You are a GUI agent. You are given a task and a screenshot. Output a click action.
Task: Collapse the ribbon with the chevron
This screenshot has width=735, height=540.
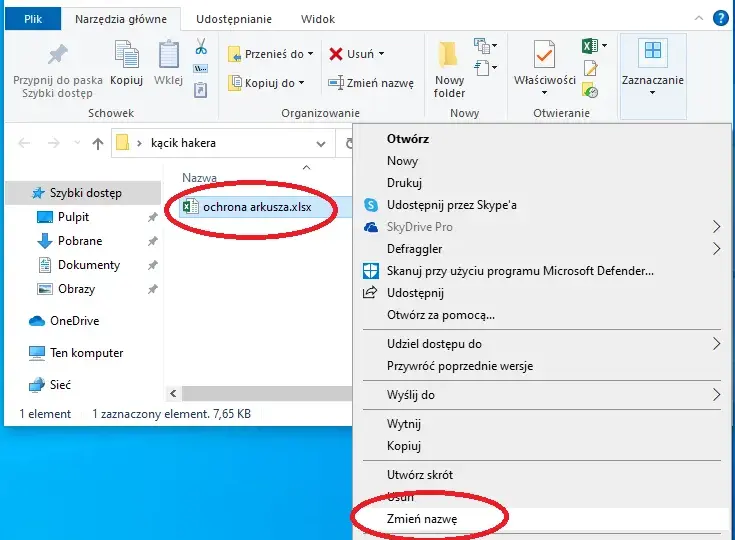pos(698,18)
